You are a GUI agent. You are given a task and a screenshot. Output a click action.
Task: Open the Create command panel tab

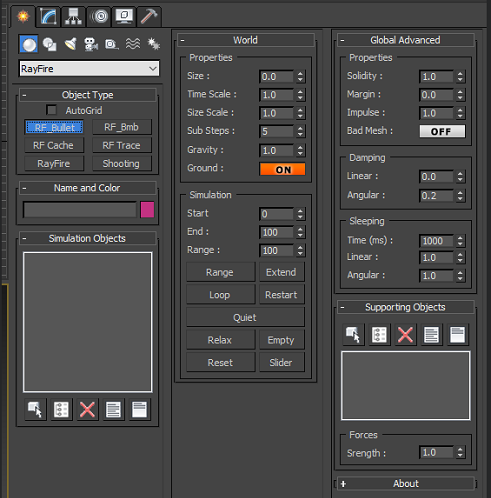(23, 16)
